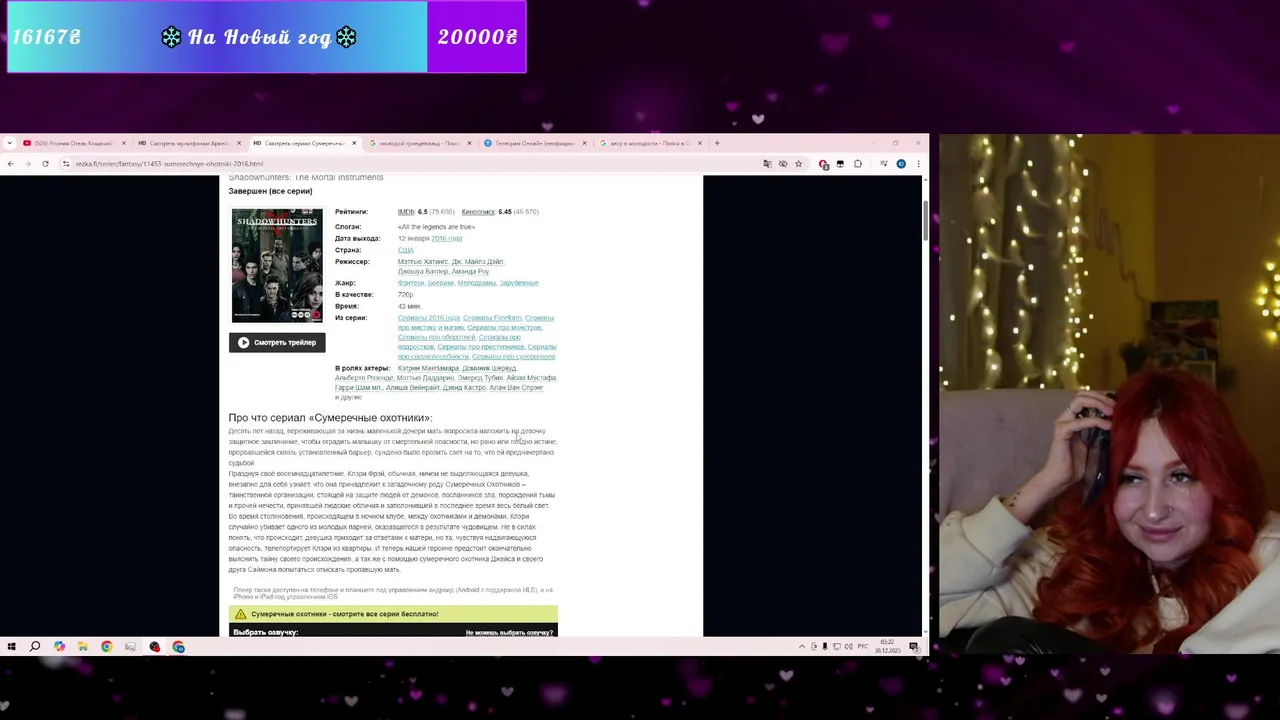Reload the rezka page
The image size is (1280, 720).
click(x=45, y=164)
